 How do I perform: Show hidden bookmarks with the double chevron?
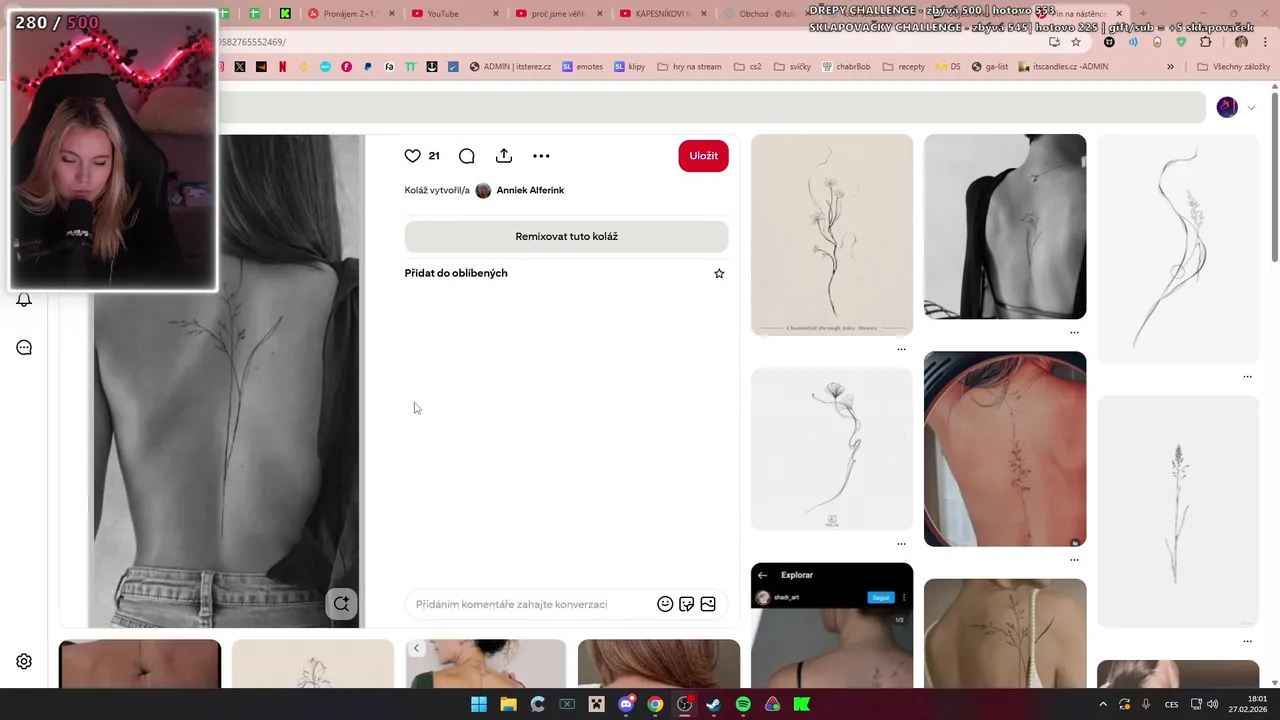click(x=1170, y=67)
